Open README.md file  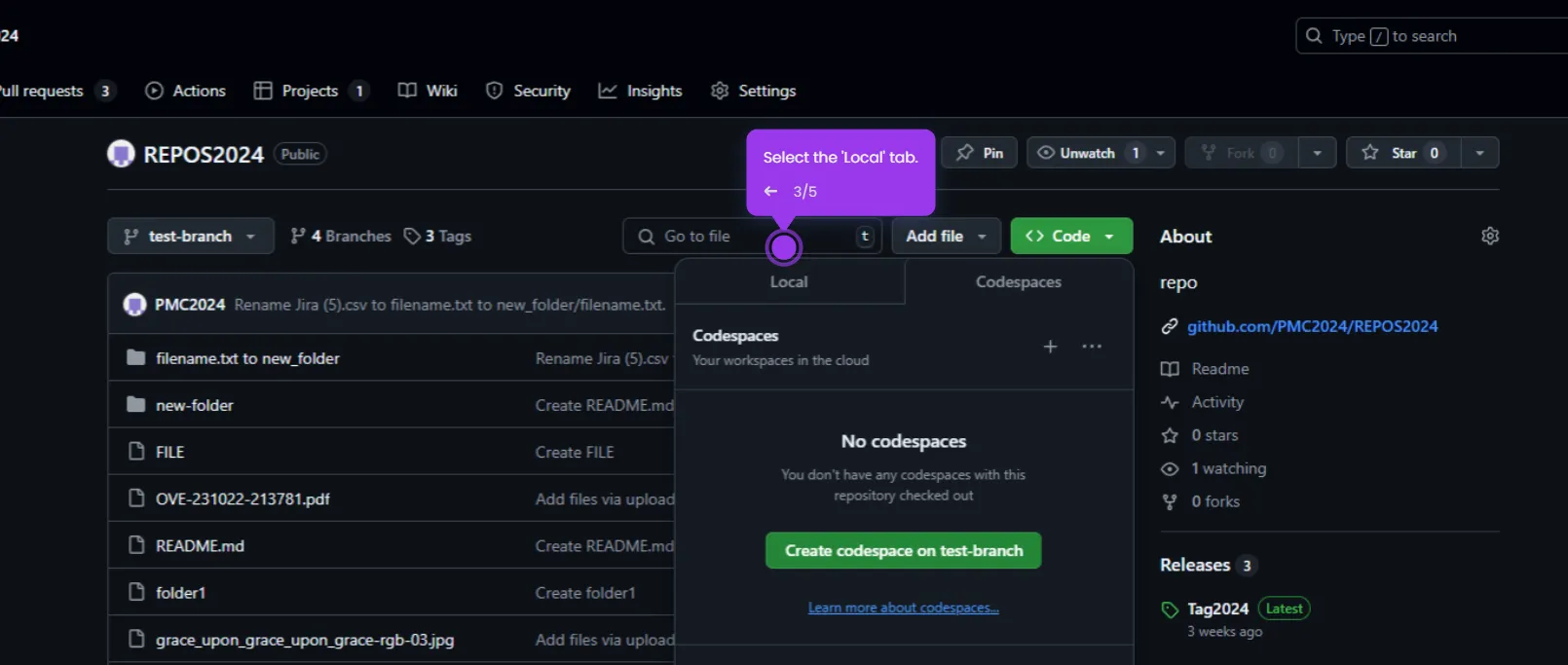tap(200, 545)
